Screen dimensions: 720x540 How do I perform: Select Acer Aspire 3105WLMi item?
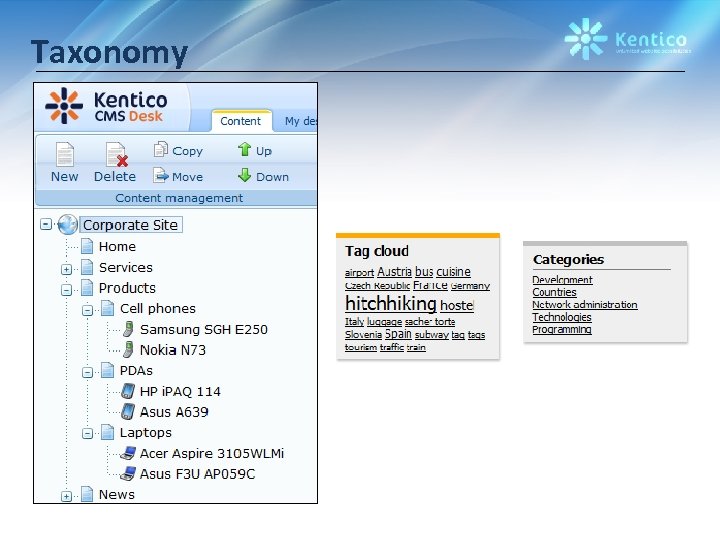click(x=212, y=453)
